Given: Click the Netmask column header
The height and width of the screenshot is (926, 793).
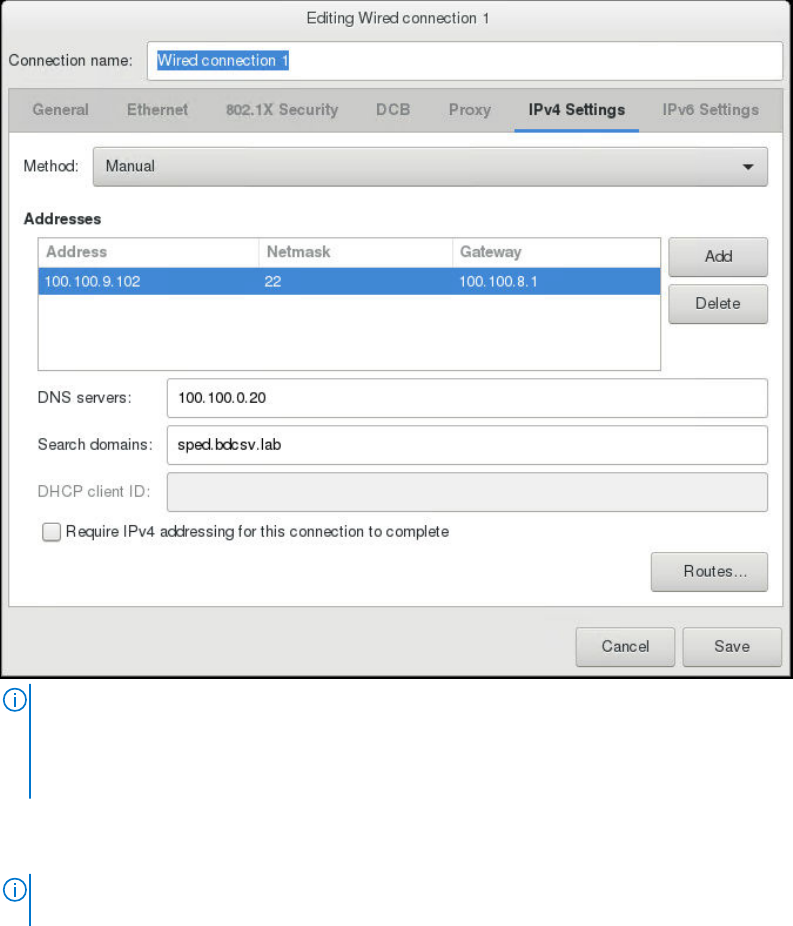Looking at the screenshot, I should (x=355, y=252).
